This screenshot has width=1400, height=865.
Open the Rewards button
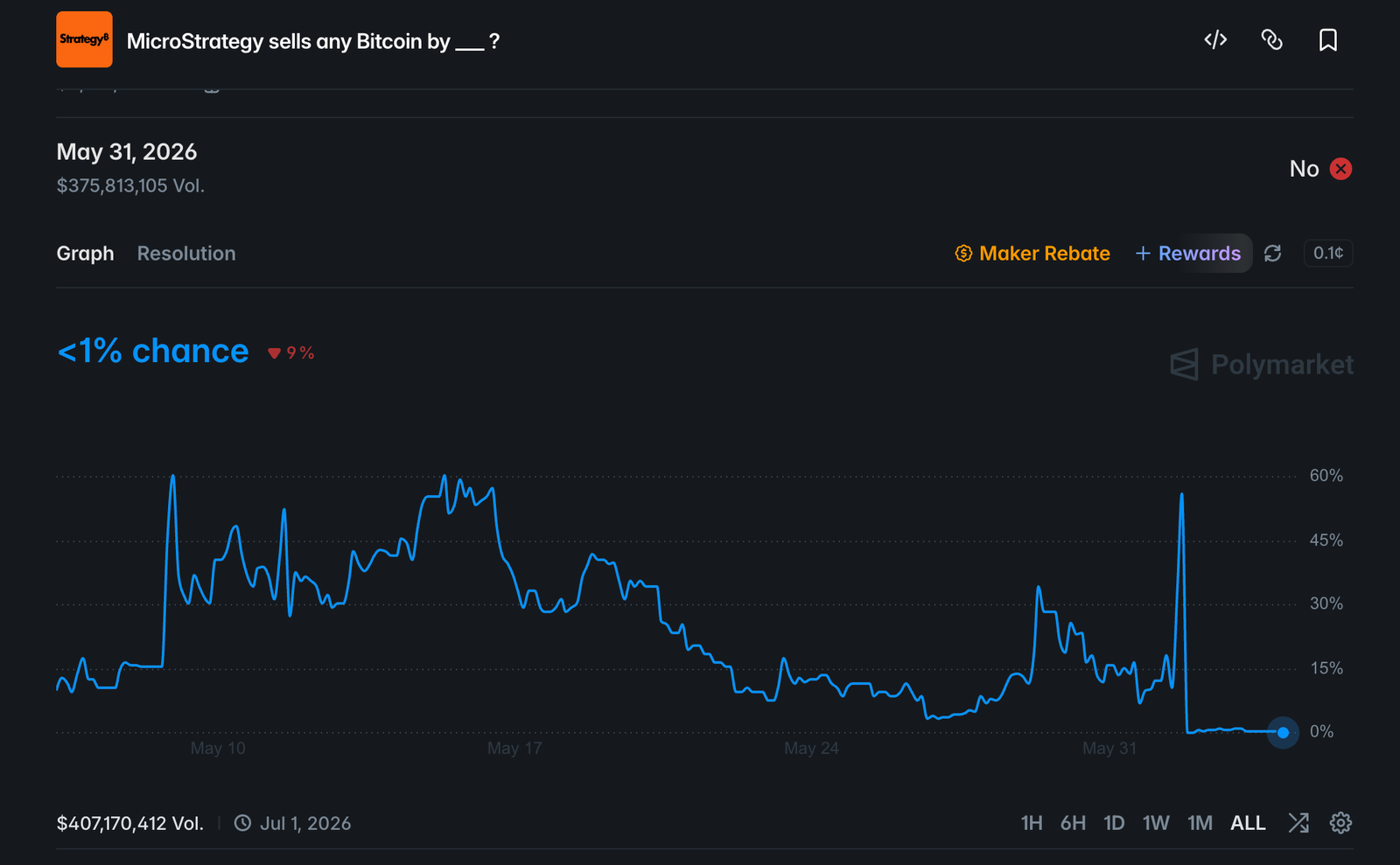coord(1188,254)
